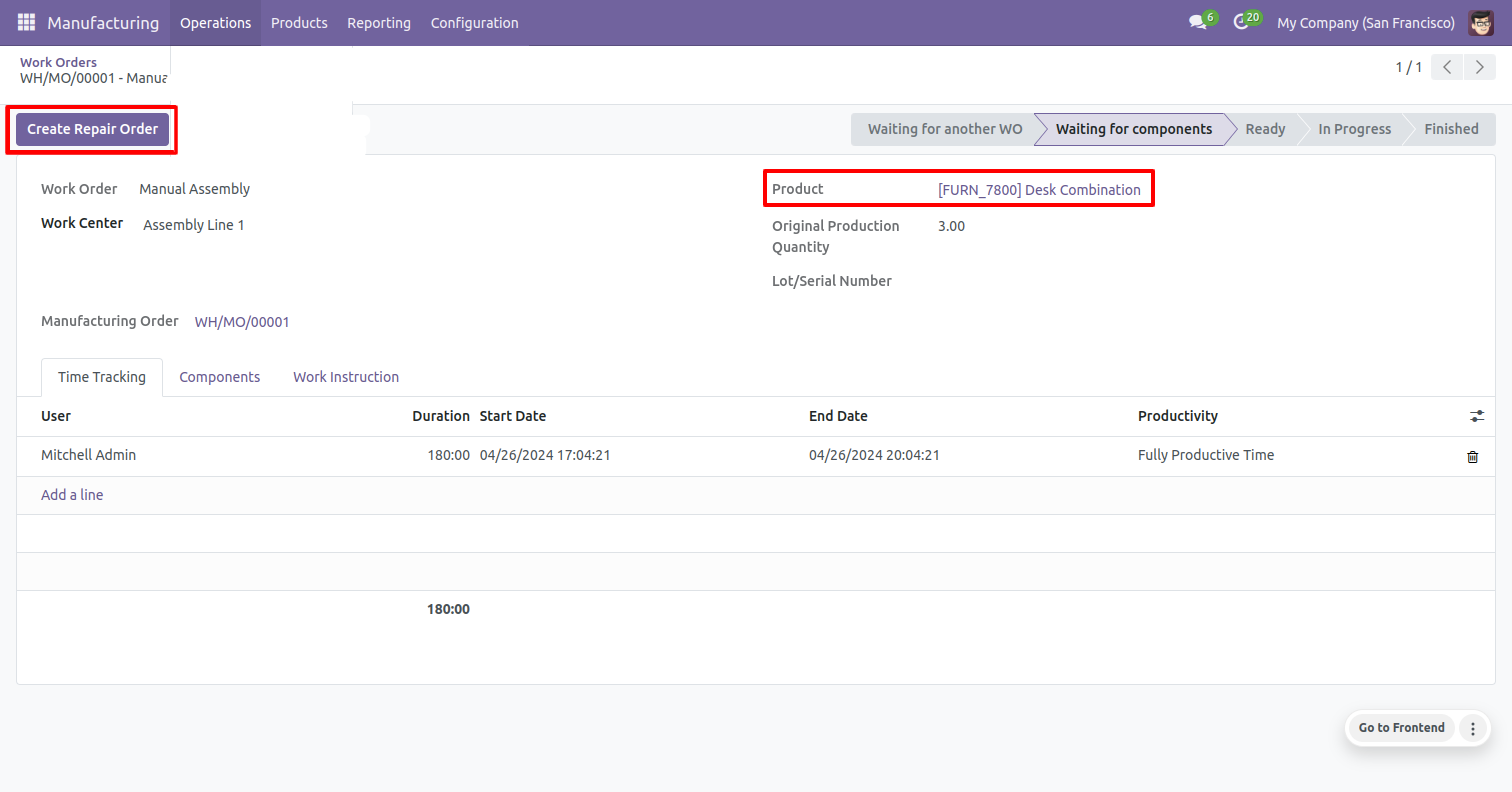Screen dimensions: 1512x792
Task: Open the chat messages icon
Action: coord(1198,22)
